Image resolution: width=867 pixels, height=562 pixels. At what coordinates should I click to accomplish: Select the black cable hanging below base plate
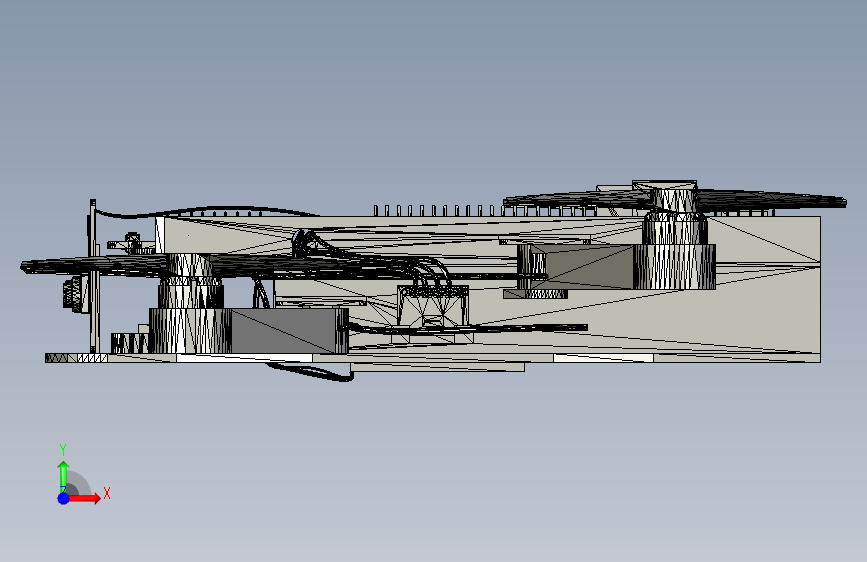tap(310, 372)
